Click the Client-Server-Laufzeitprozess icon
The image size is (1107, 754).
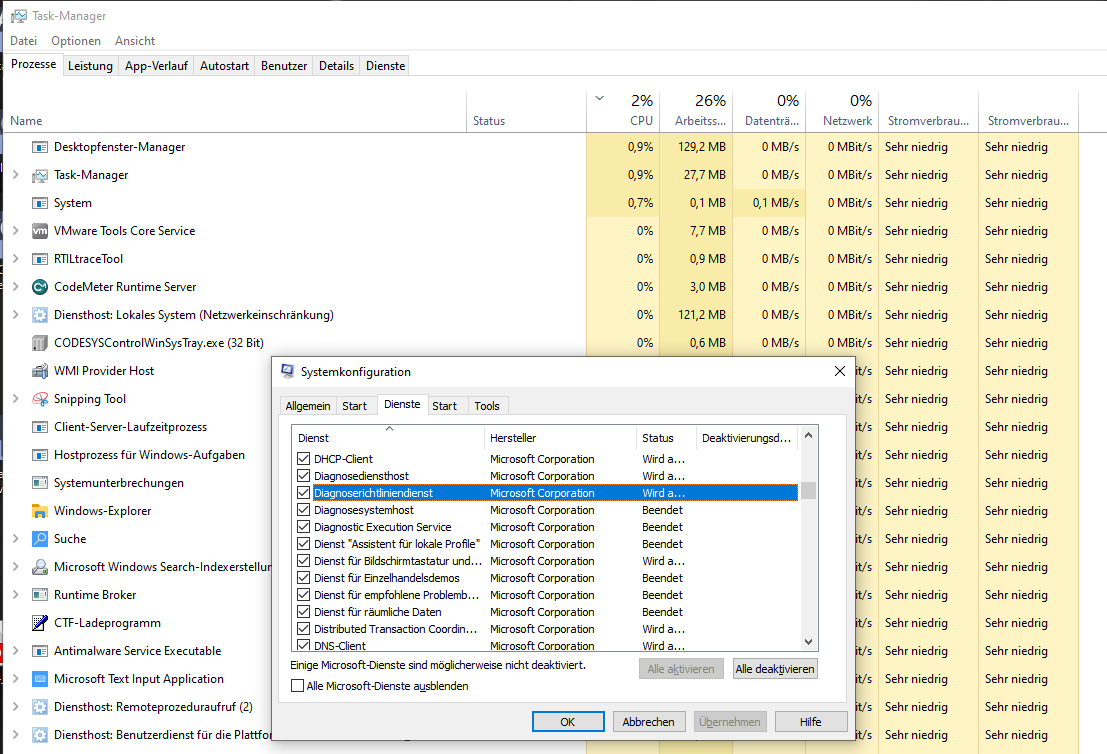pyautogui.click(x=40, y=427)
